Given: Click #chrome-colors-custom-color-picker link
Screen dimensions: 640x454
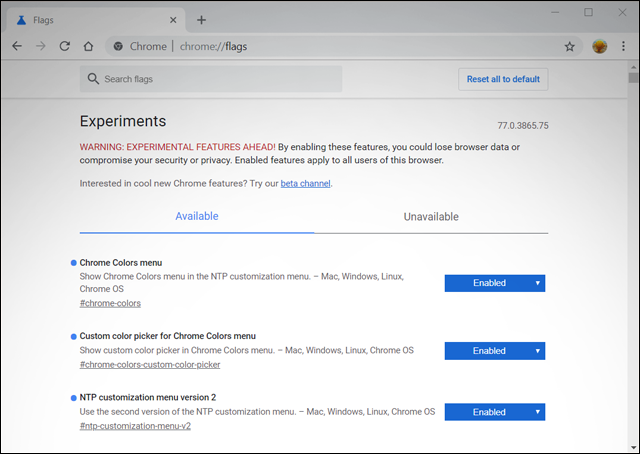Looking at the screenshot, I should point(150,365).
